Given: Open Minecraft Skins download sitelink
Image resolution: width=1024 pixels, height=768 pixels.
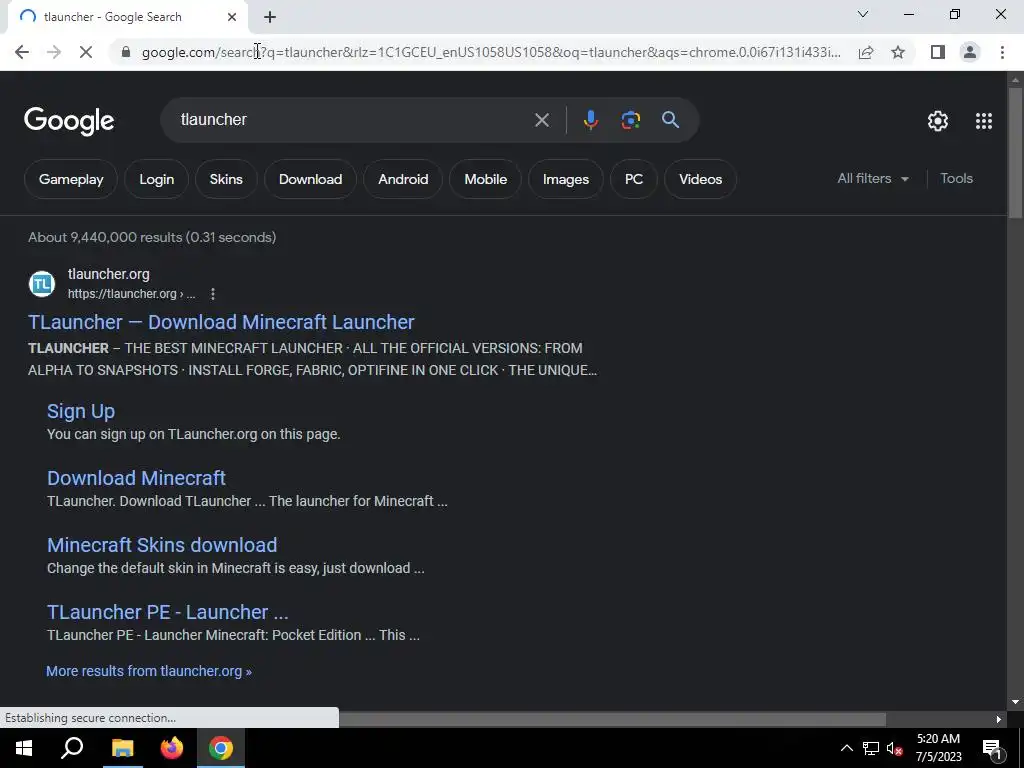Looking at the screenshot, I should tap(162, 545).
